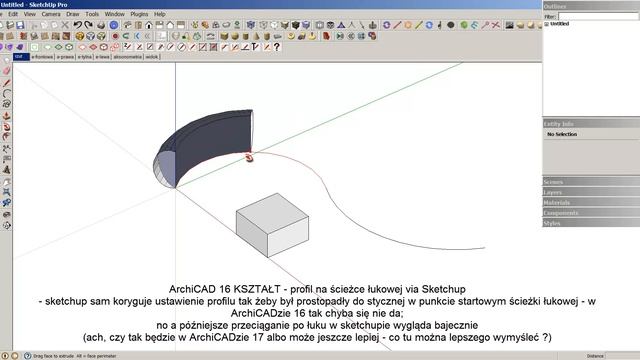Click the gray box in the viewport

tap(272, 225)
